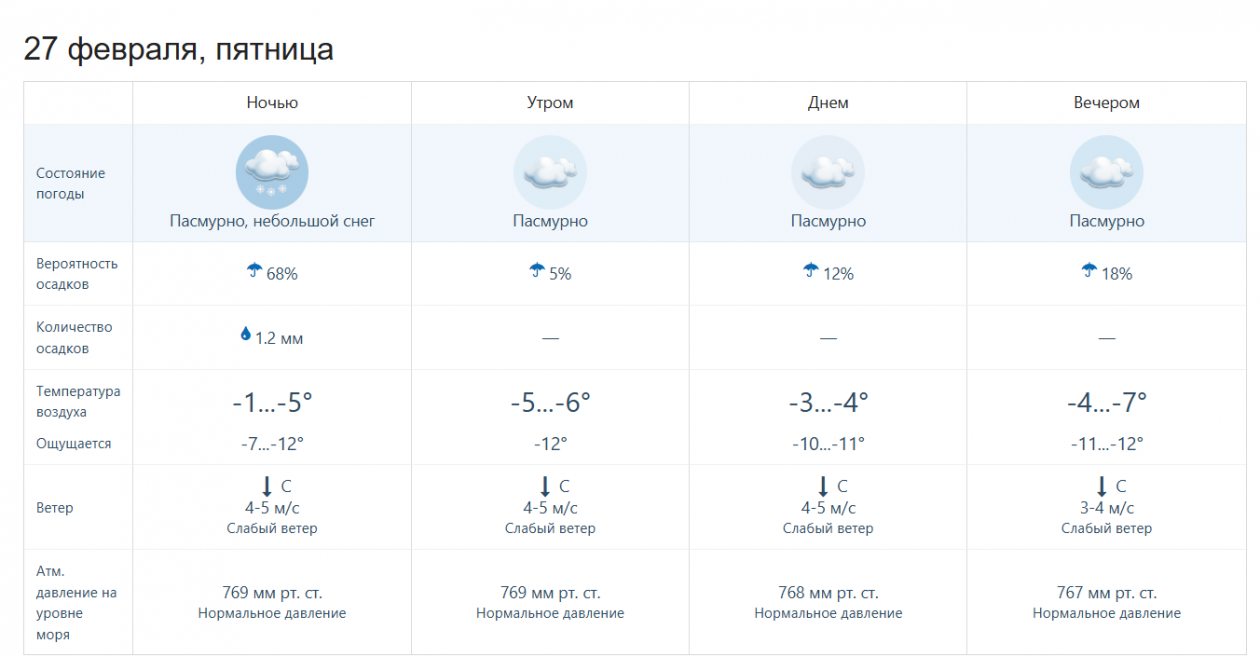Click the evening wind direction arrow
The height and width of the screenshot is (657, 1260).
pos(1101,486)
